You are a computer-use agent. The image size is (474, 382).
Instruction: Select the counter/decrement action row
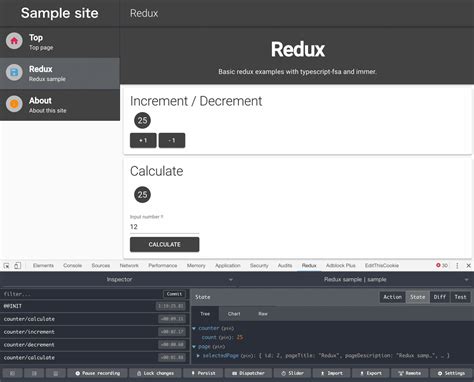pos(95,345)
